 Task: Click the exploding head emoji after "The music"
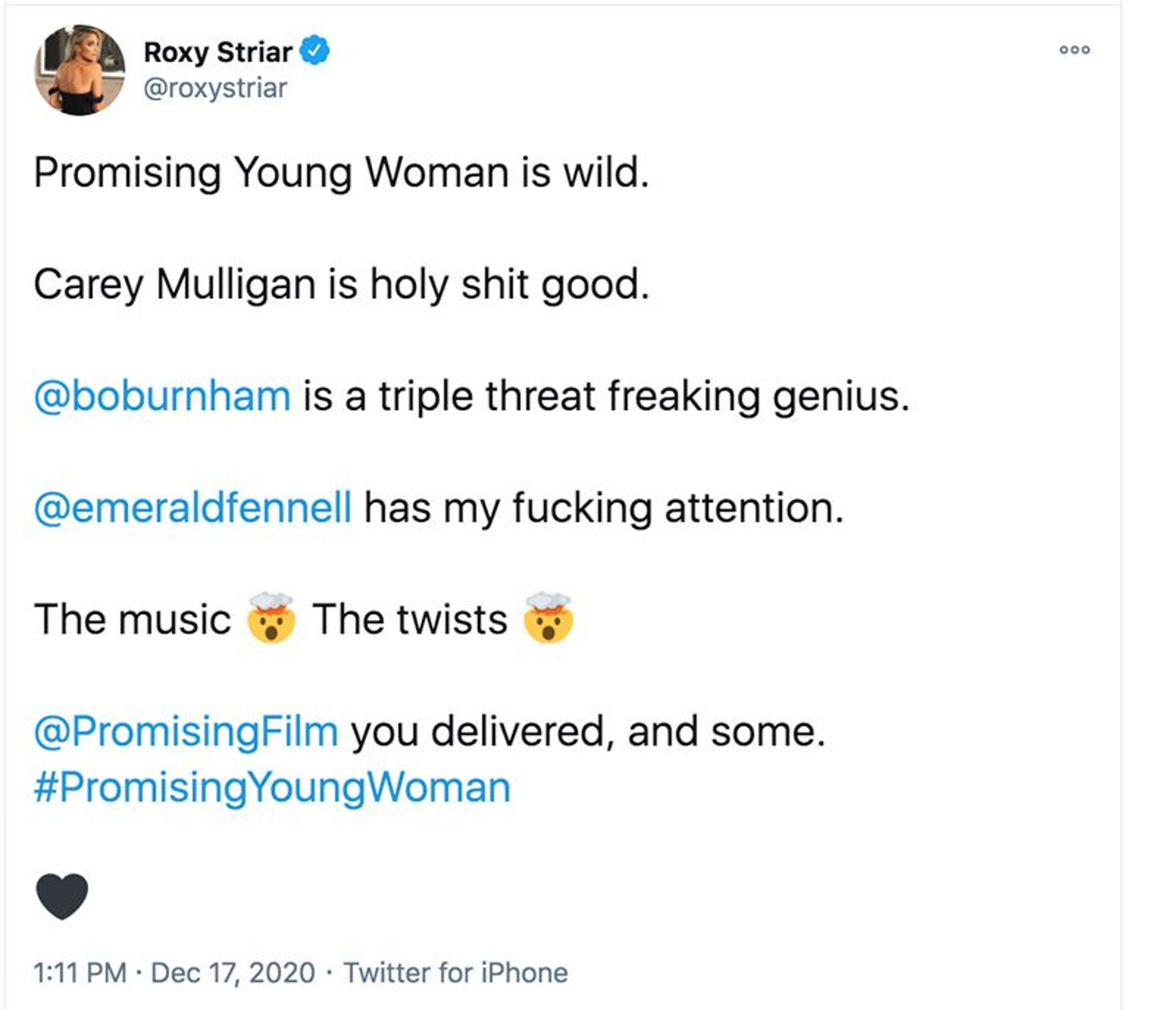pyautogui.click(x=271, y=618)
